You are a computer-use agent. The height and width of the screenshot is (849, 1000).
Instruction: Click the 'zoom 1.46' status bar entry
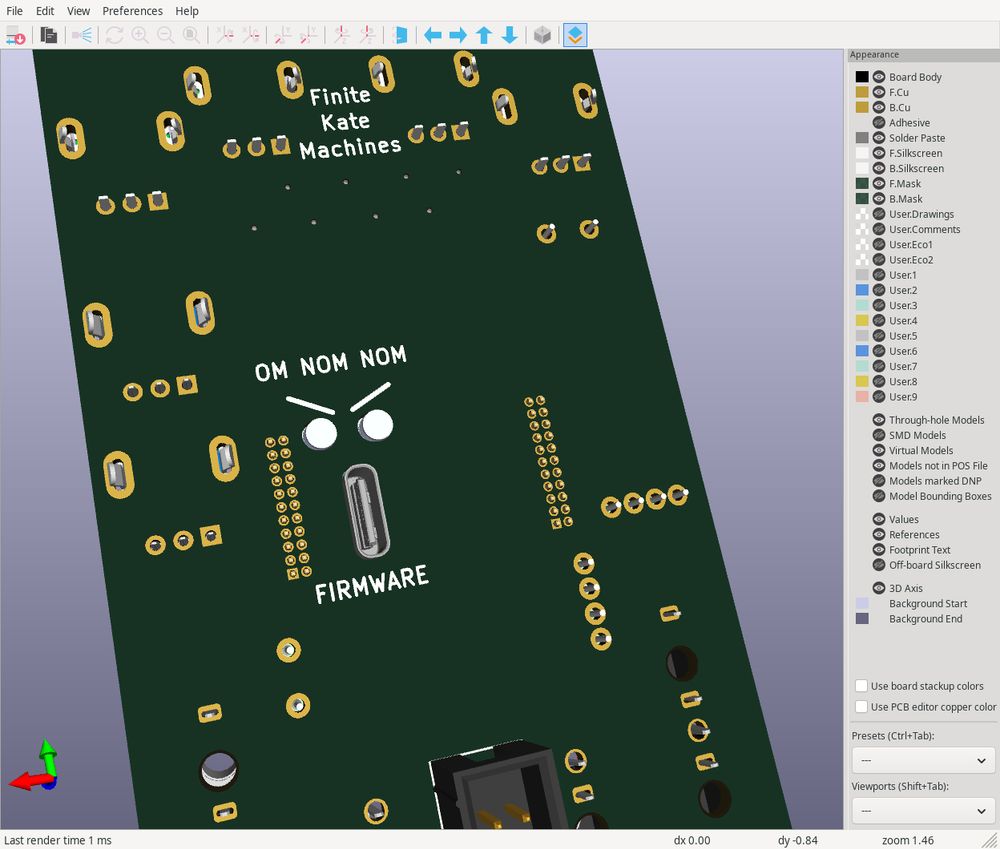pyautogui.click(x=908, y=840)
